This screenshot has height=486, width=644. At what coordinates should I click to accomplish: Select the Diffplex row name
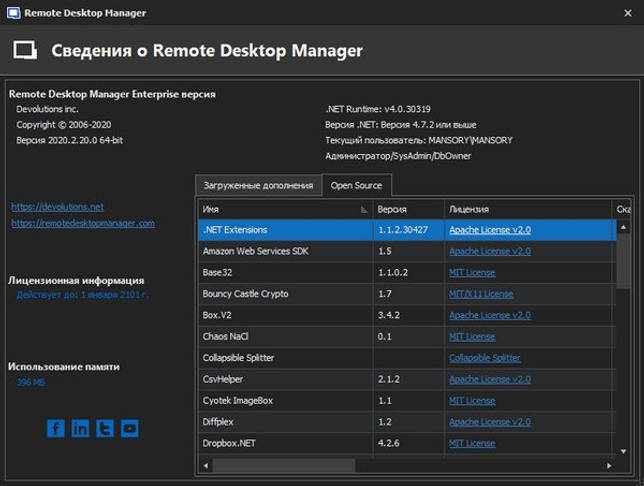218,422
